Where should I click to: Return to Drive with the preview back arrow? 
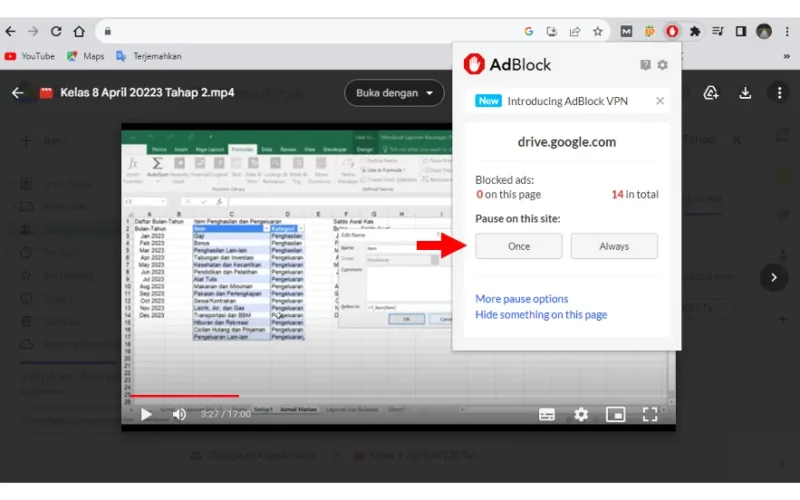17,93
